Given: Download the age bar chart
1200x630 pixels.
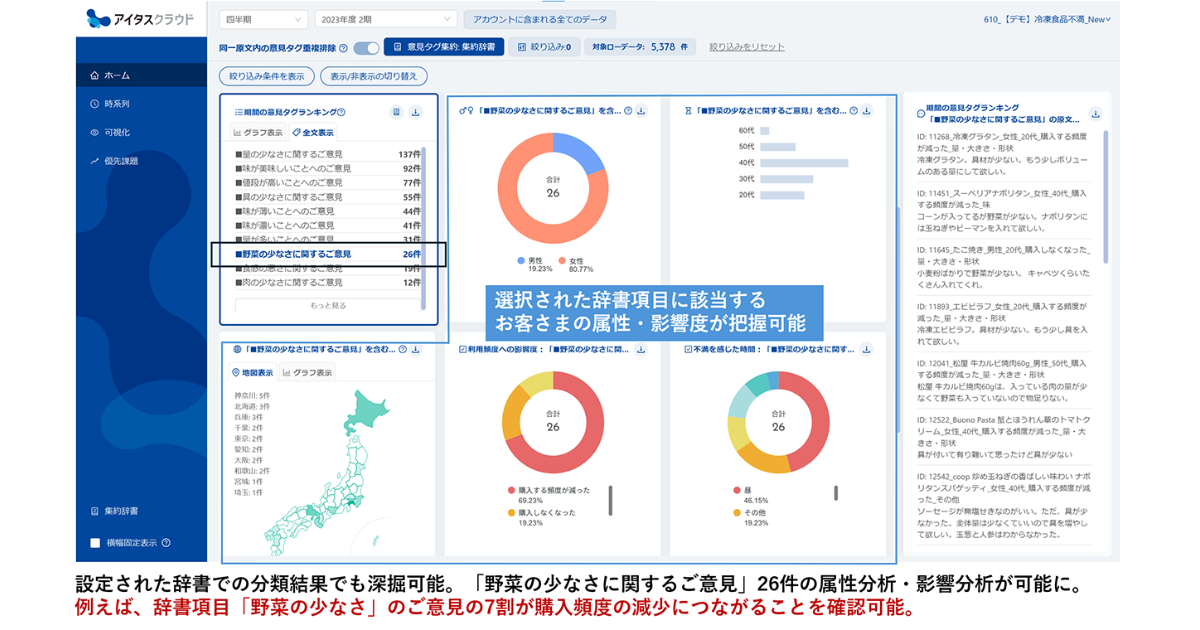Looking at the screenshot, I should pos(867,111).
